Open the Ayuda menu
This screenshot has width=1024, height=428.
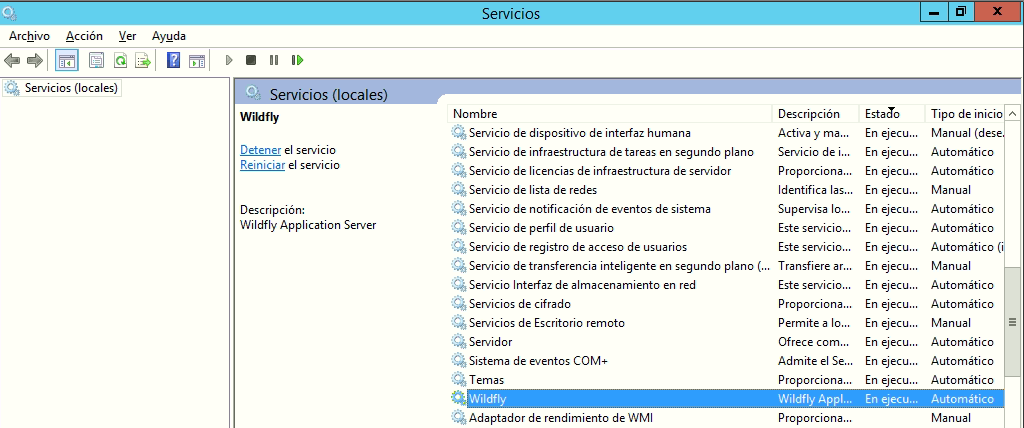pos(168,36)
